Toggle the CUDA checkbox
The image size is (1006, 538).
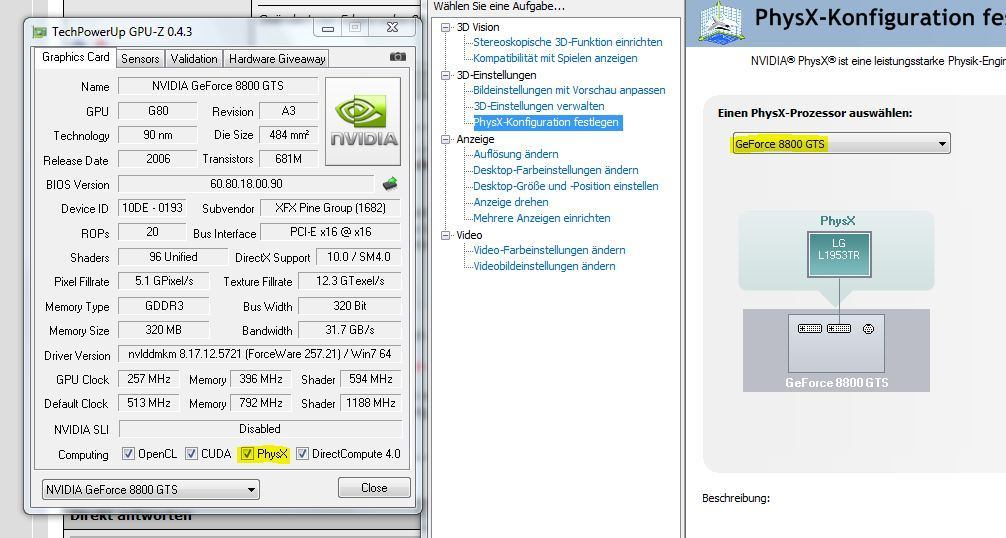191,453
